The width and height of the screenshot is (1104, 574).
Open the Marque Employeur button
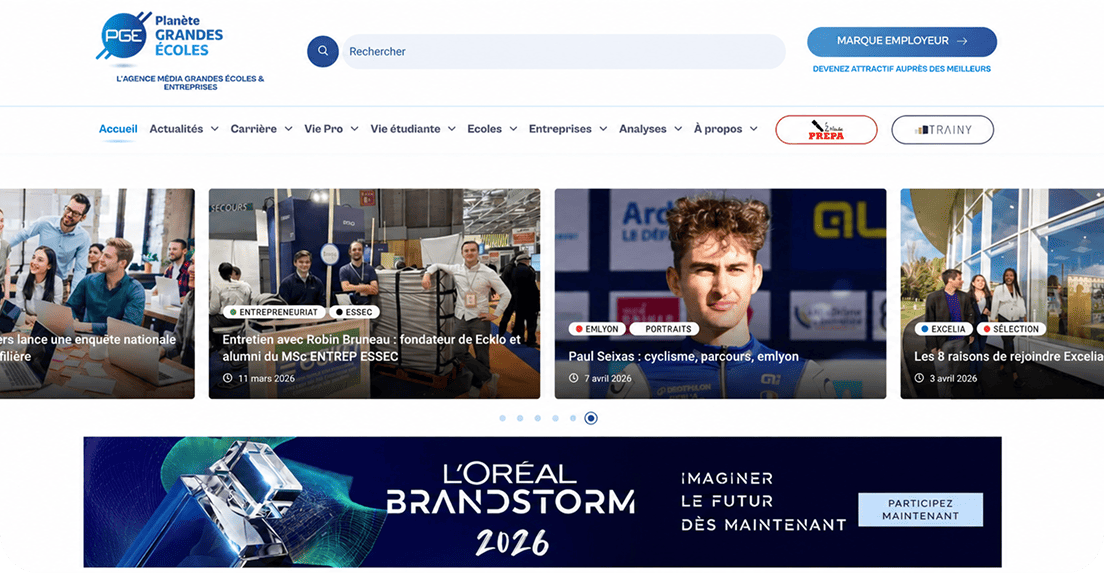pyautogui.click(x=902, y=42)
